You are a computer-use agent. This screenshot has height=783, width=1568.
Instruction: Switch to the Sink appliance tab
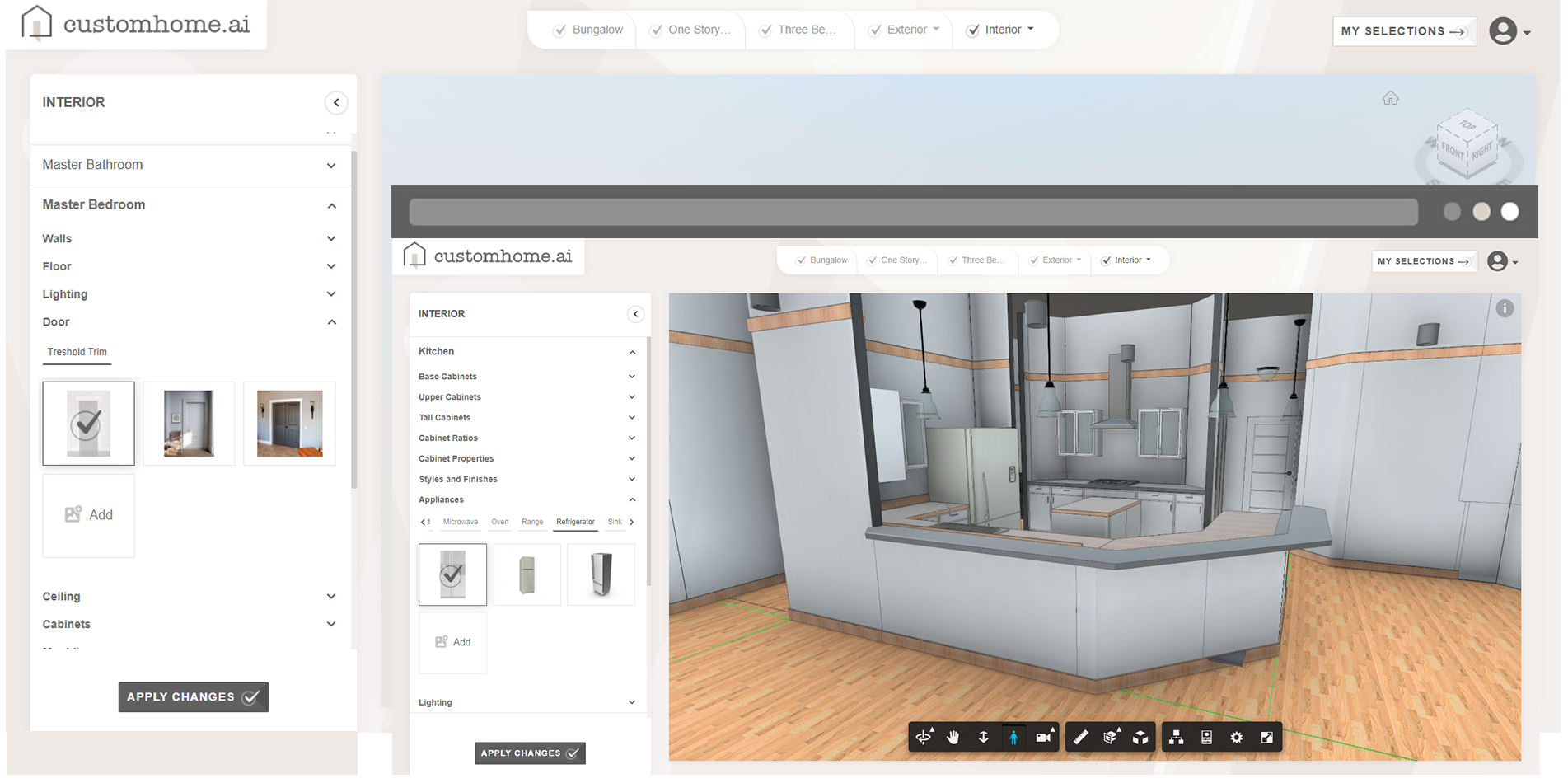point(615,522)
